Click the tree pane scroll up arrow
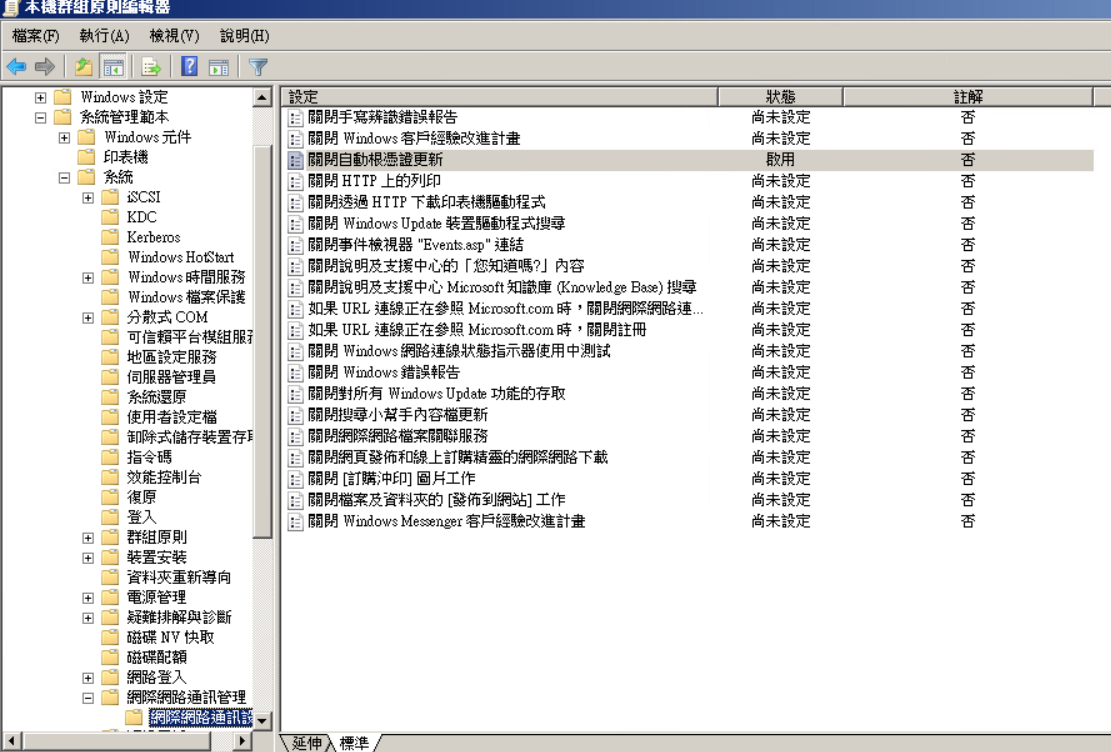1111x752 pixels. click(x=262, y=97)
